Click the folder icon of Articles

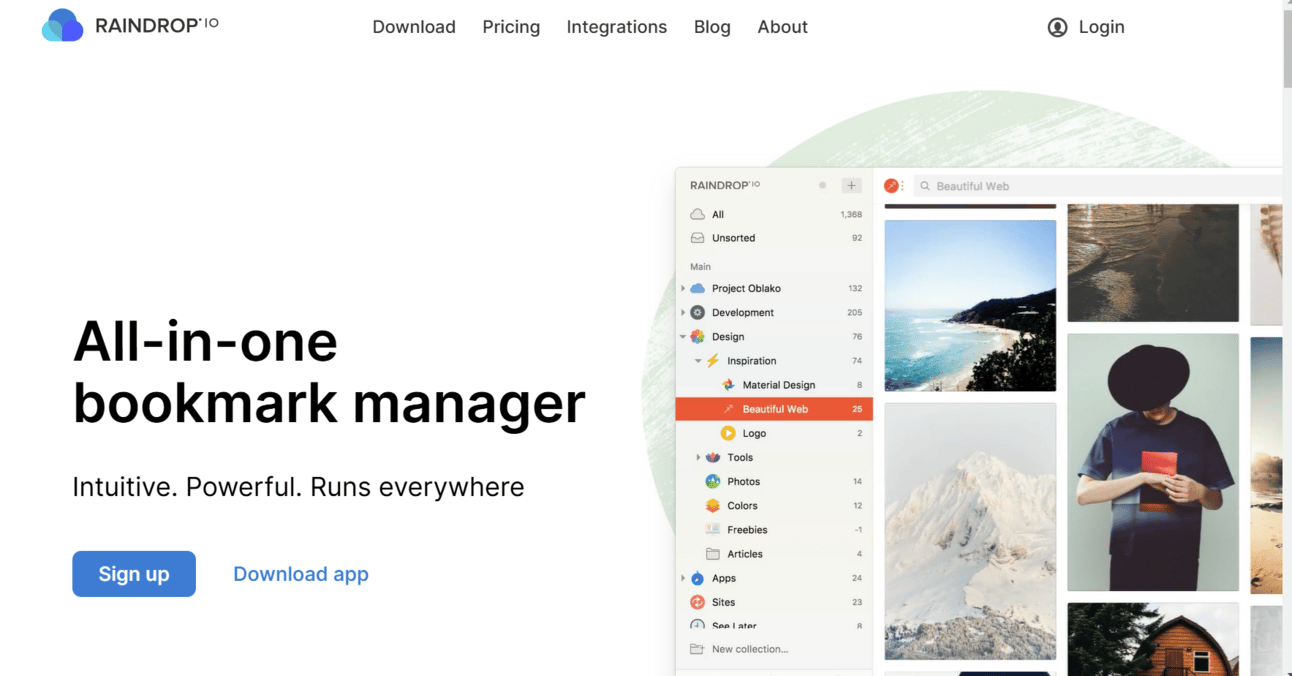pyautogui.click(x=713, y=554)
